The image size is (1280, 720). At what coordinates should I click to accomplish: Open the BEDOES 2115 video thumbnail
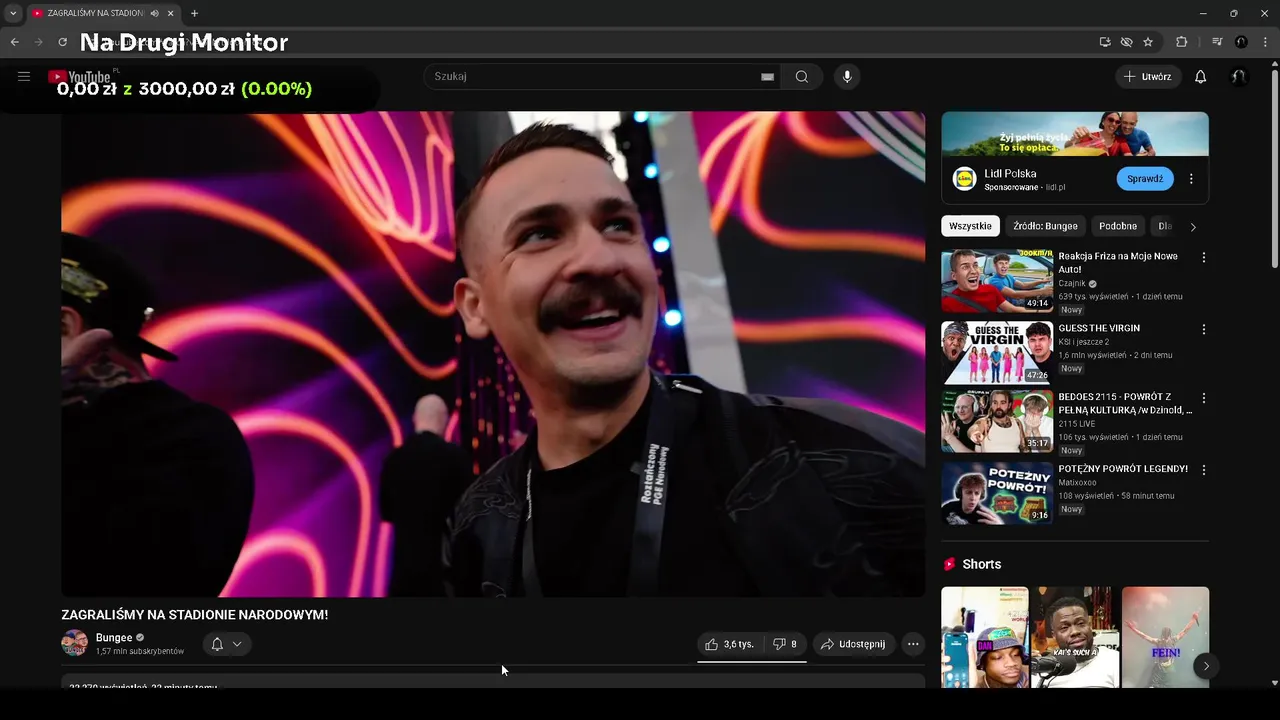[997, 421]
